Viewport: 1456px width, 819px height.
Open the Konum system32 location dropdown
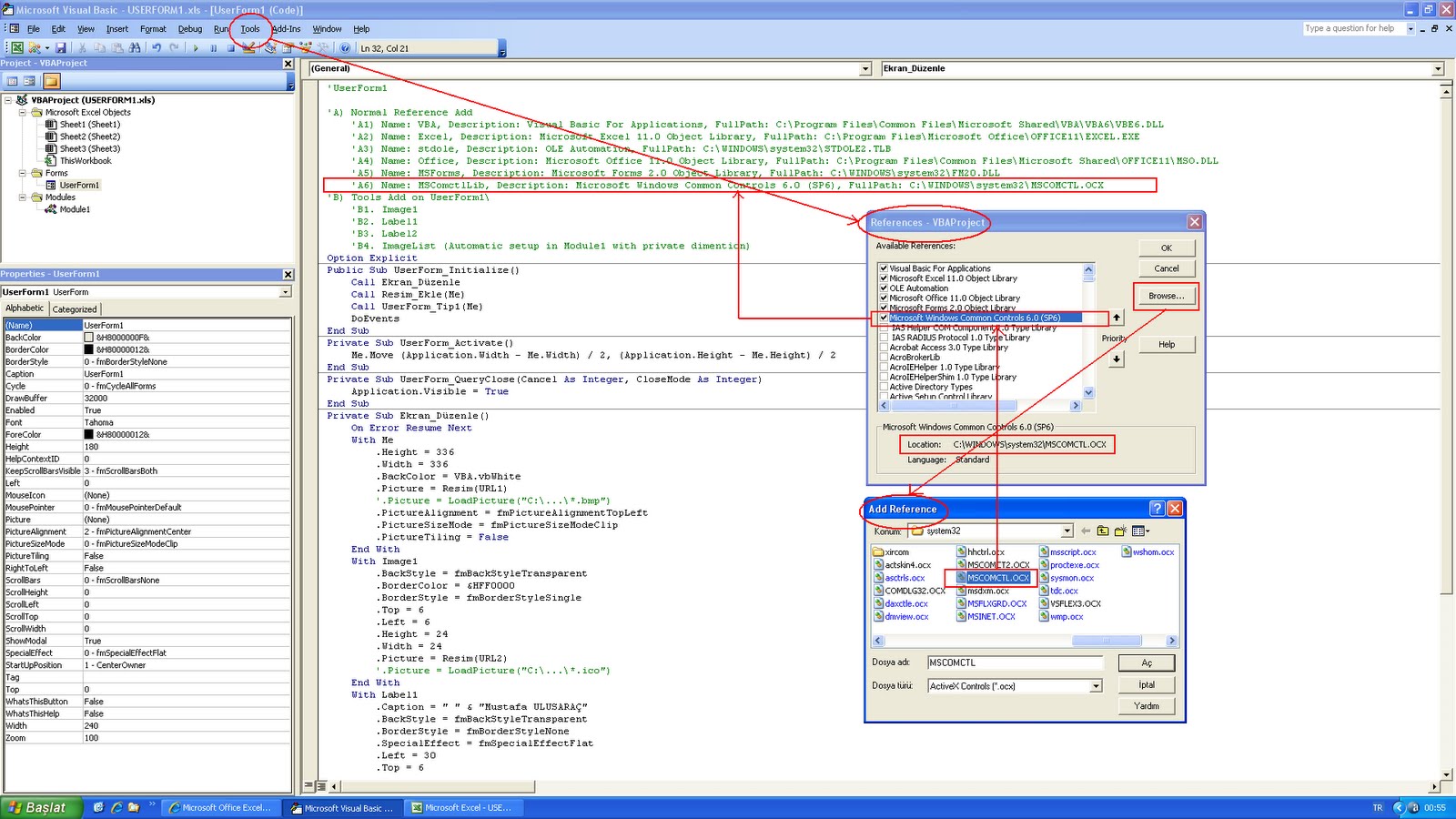1067,531
